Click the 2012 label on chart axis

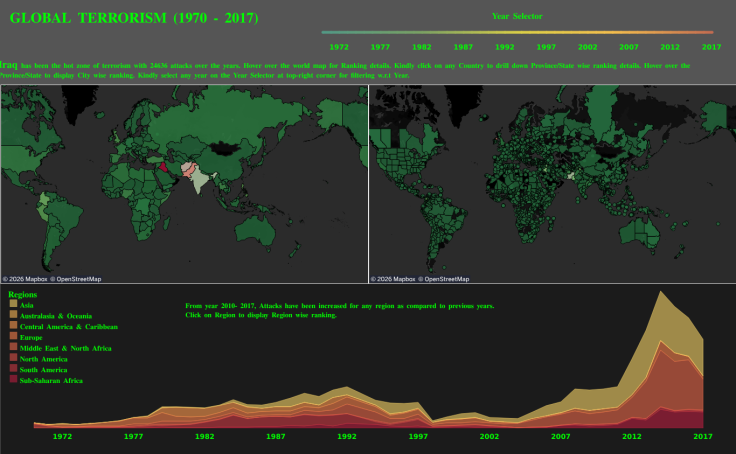632,437
